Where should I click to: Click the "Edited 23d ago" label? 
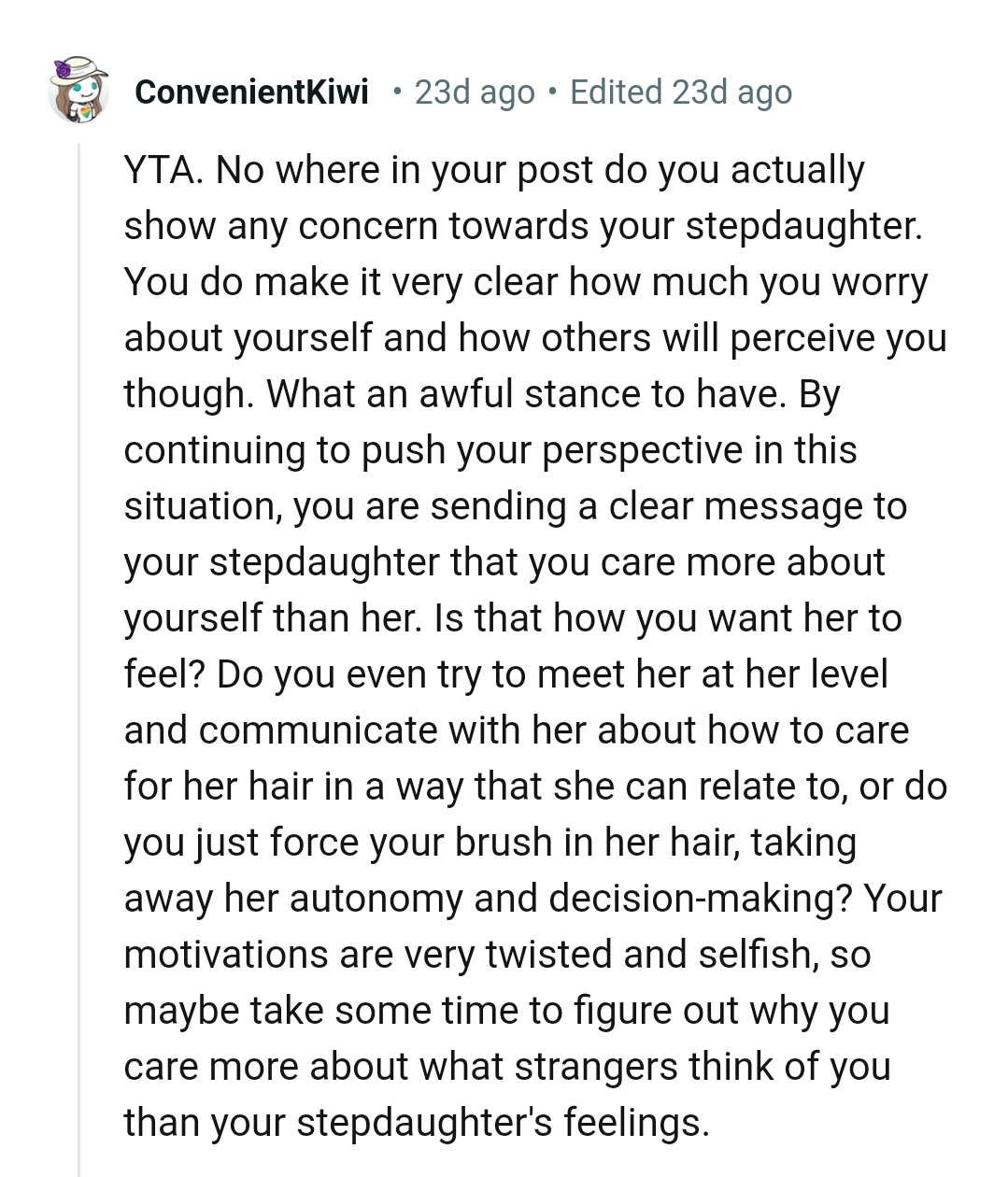pos(680,92)
